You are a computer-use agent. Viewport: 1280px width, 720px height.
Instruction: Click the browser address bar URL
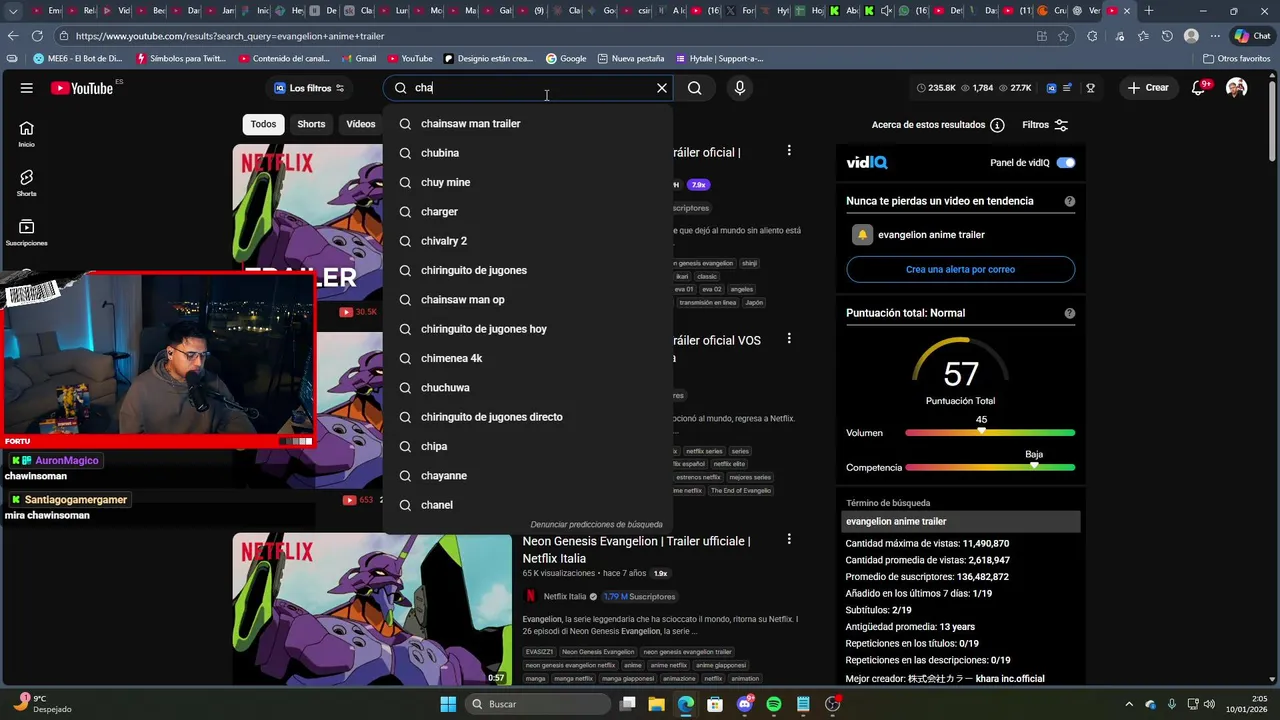(230, 36)
